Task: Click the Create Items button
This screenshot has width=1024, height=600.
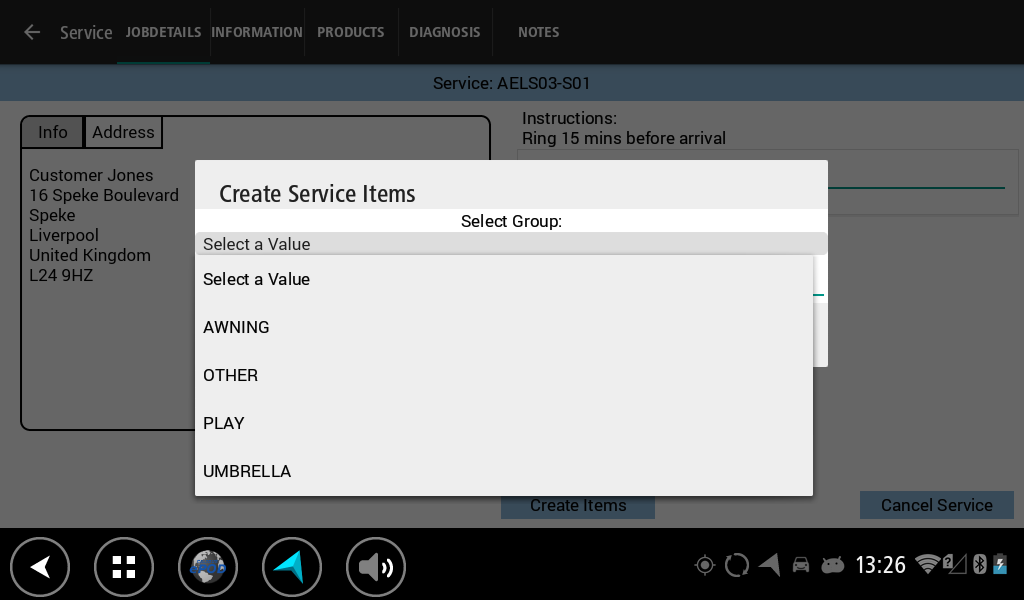Action: point(578,506)
